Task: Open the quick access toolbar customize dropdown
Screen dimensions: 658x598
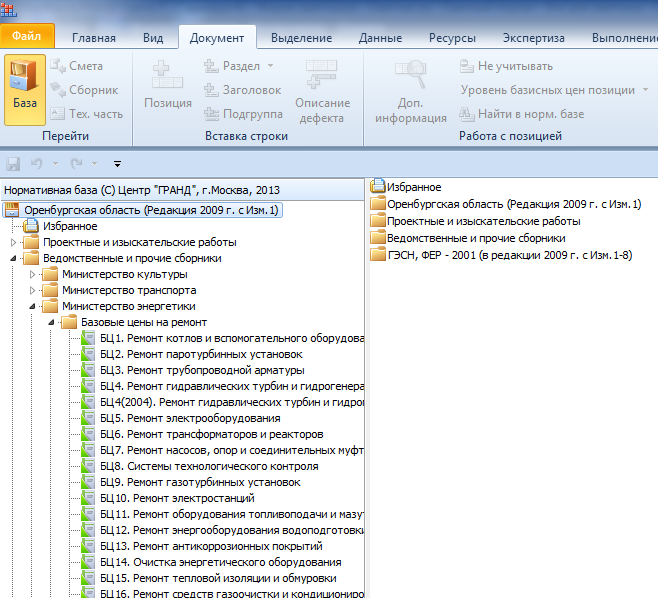Action: (117, 163)
